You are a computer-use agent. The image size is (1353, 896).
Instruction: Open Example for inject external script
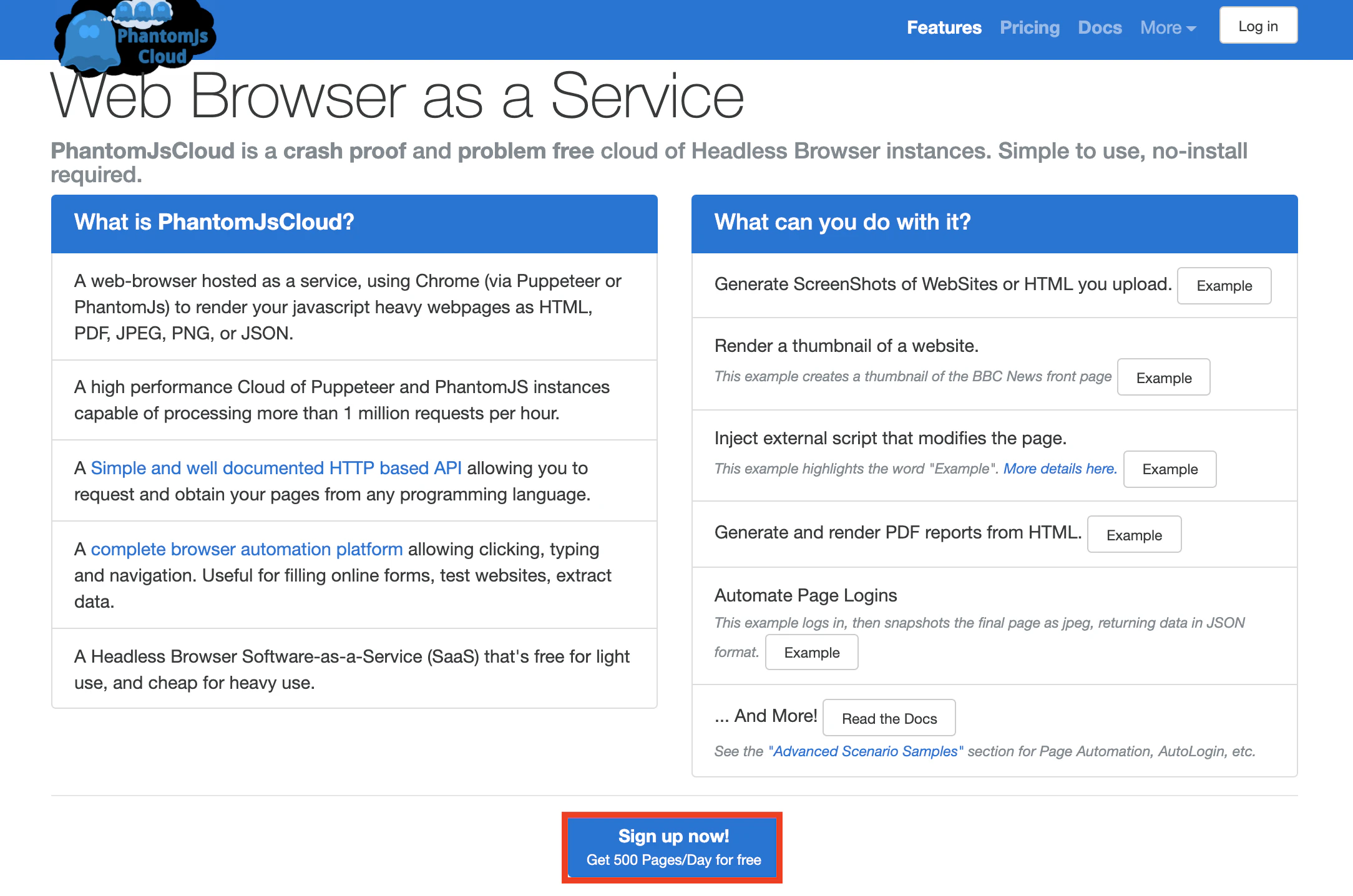[x=1170, y=469]
